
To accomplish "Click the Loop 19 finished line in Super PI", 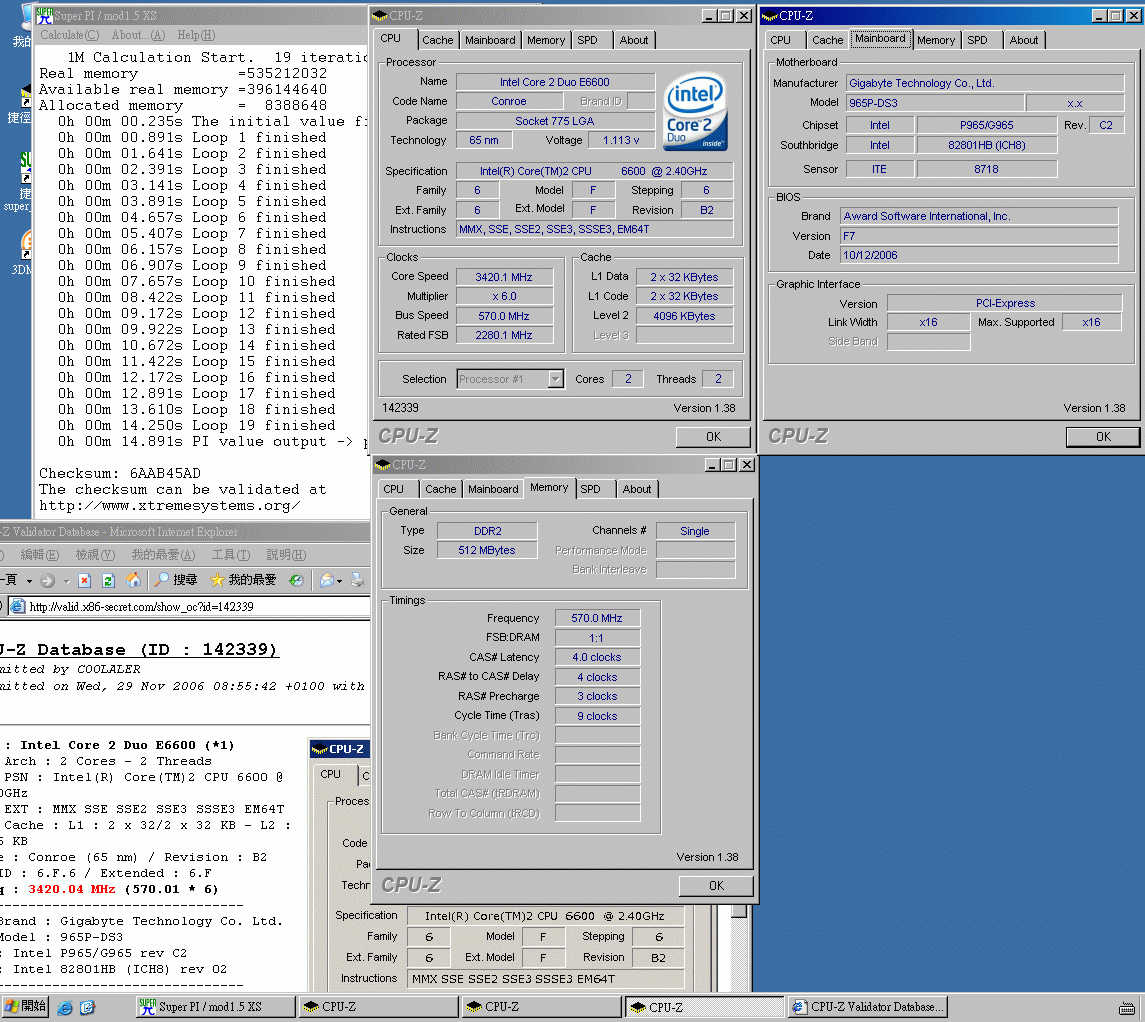I will pos(197,426).
